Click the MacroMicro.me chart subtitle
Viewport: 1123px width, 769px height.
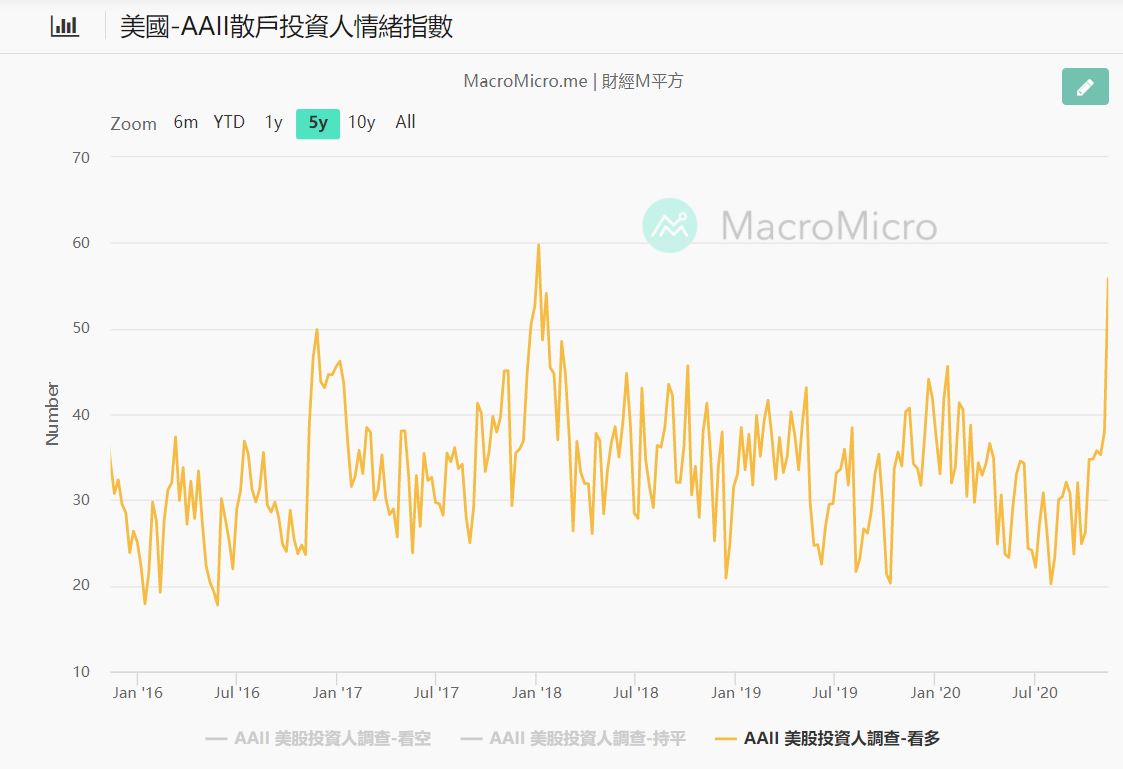(x=573, y=81)
